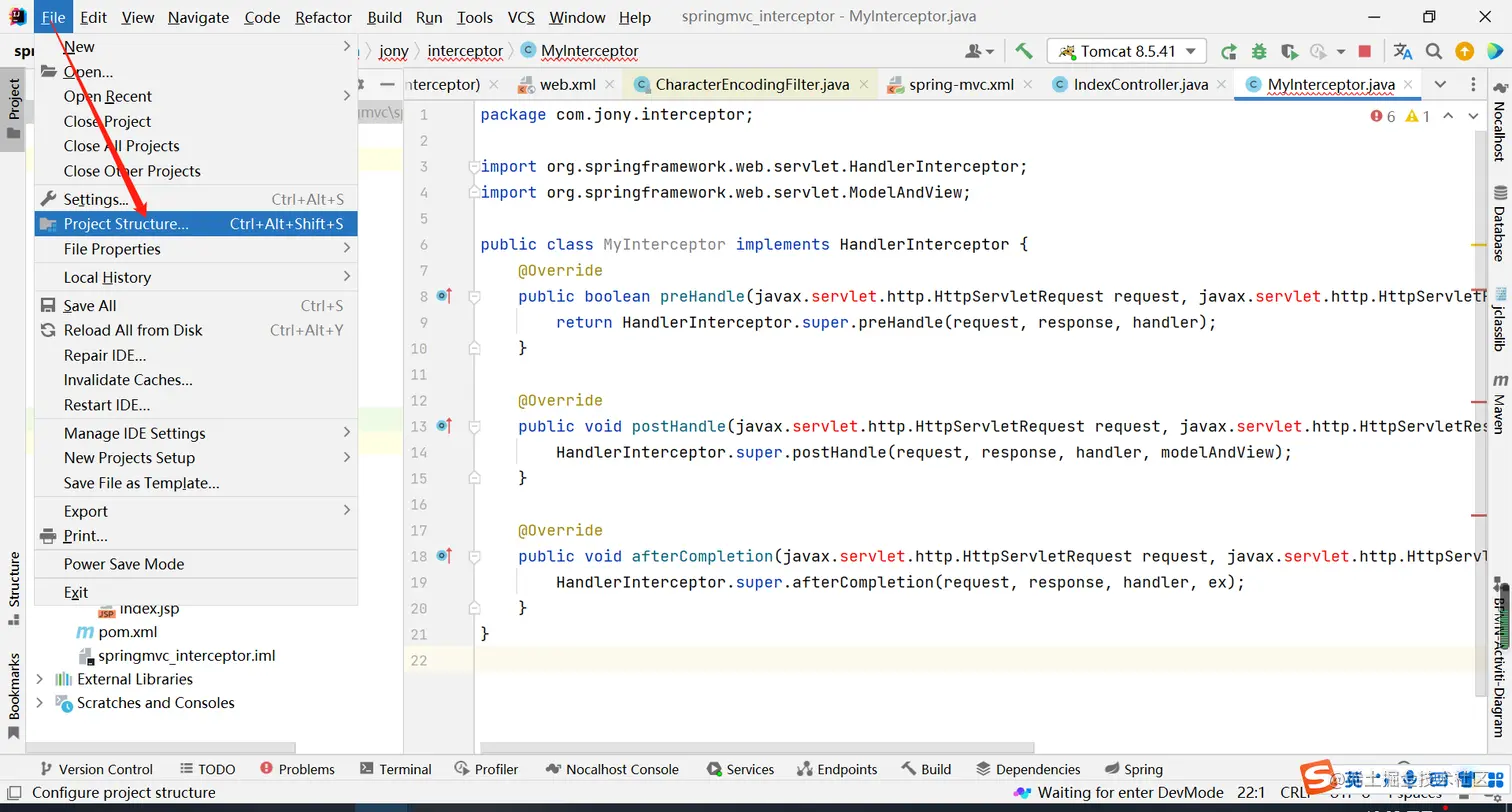Screen dimensions: 1512x812
Task: Open the Database side panel
Action: pyautogui.click(x=1500, y=223)
